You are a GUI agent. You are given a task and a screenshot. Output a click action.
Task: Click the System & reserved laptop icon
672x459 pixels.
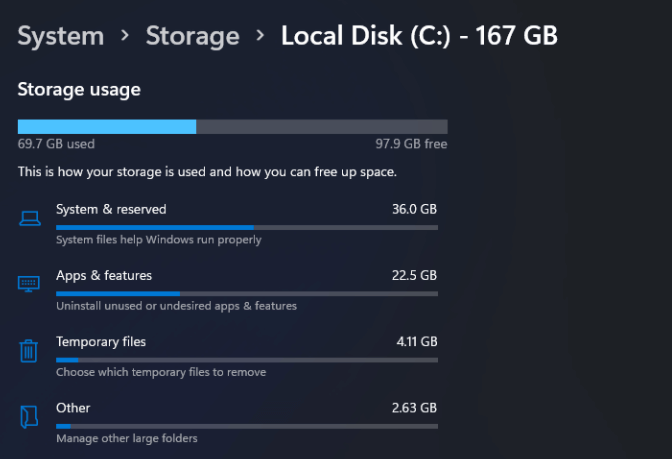click(x=29, y=217)
